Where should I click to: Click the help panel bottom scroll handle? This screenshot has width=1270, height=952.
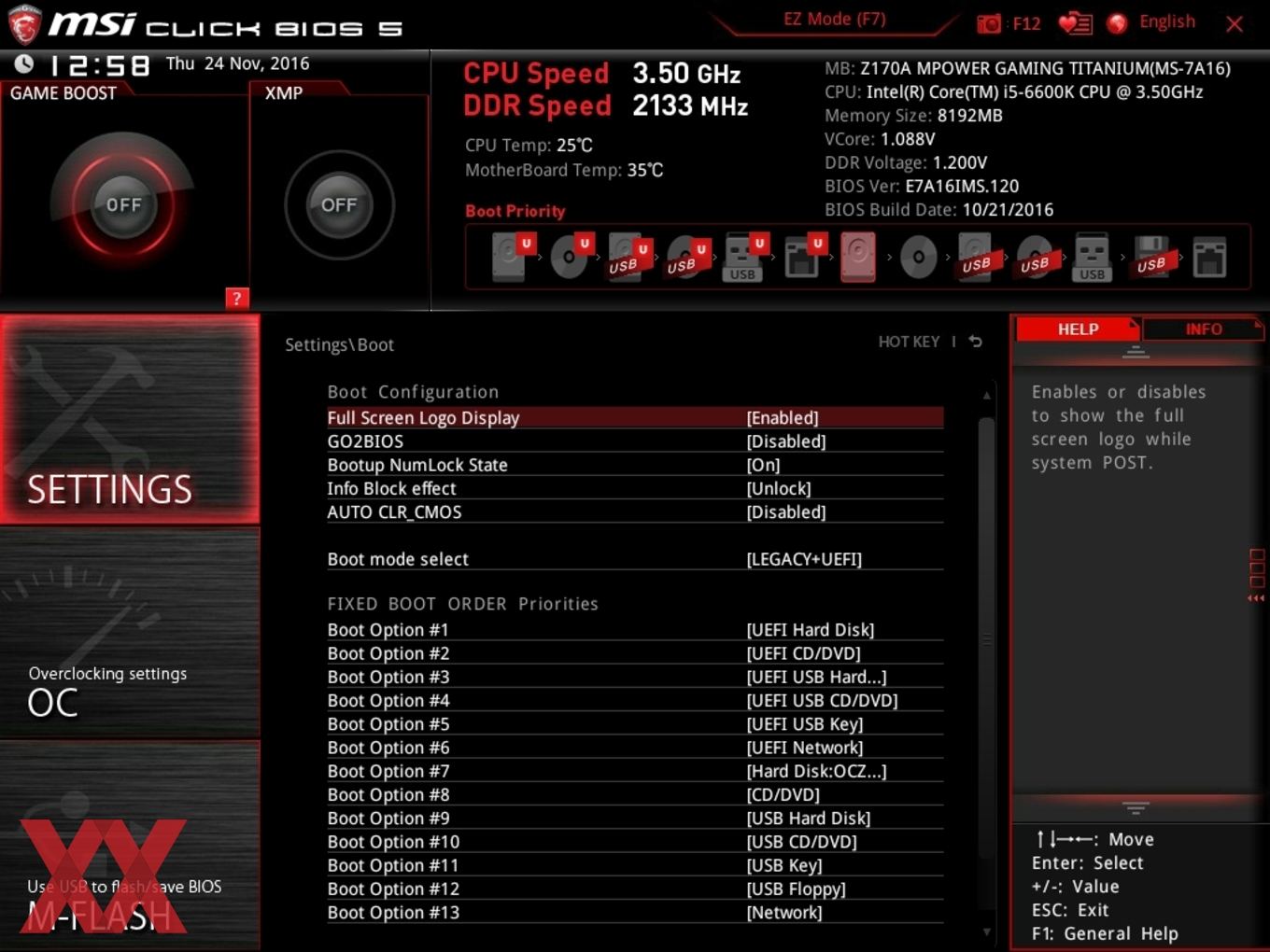tap(1136, 807)
